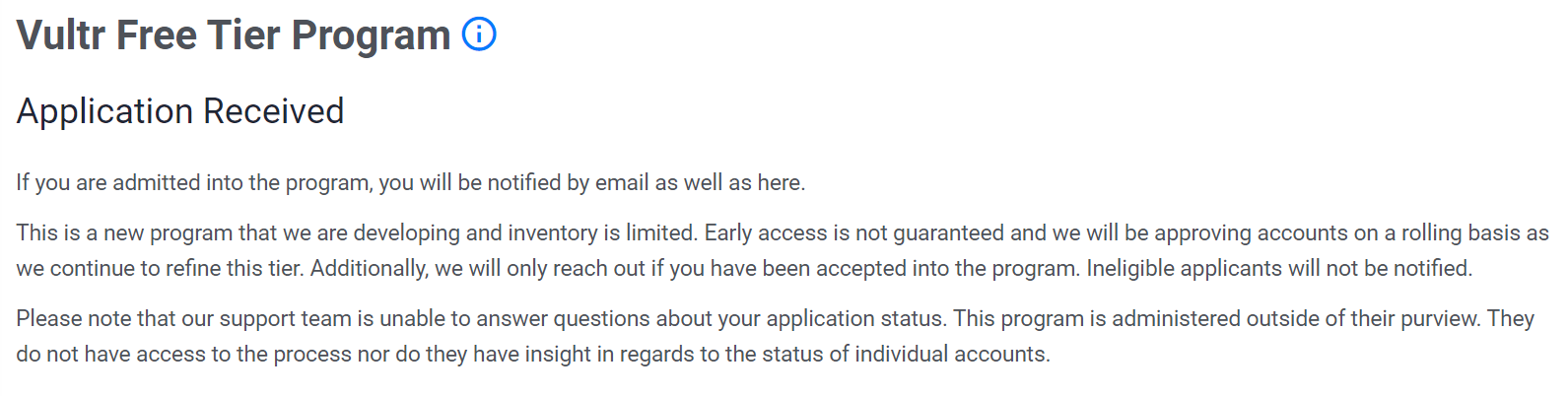Image resolution: width=1568 pixels, height=396 pixels.
Task: Click the info icon beside the title
Action: [479, 34]
